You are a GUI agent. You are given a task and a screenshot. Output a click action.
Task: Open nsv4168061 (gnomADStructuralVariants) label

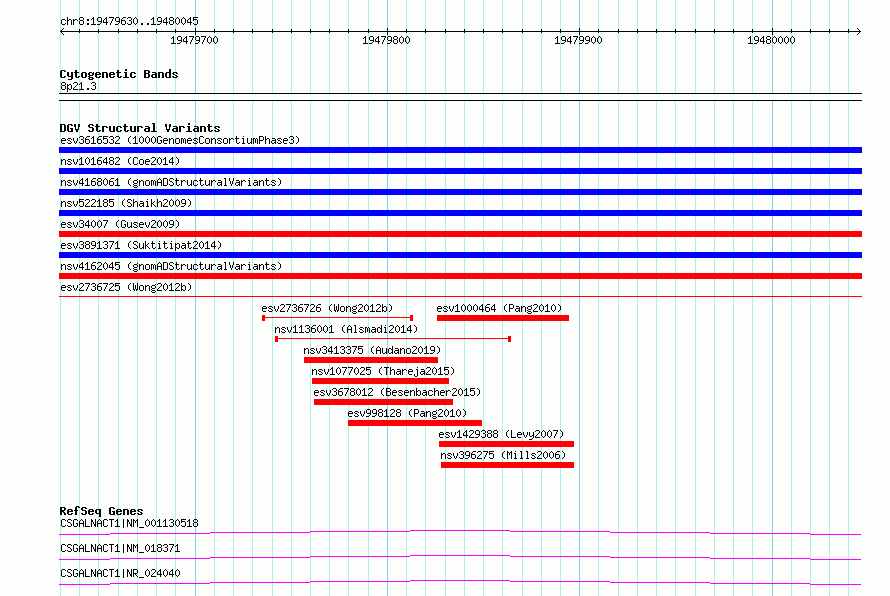point(171,182)
